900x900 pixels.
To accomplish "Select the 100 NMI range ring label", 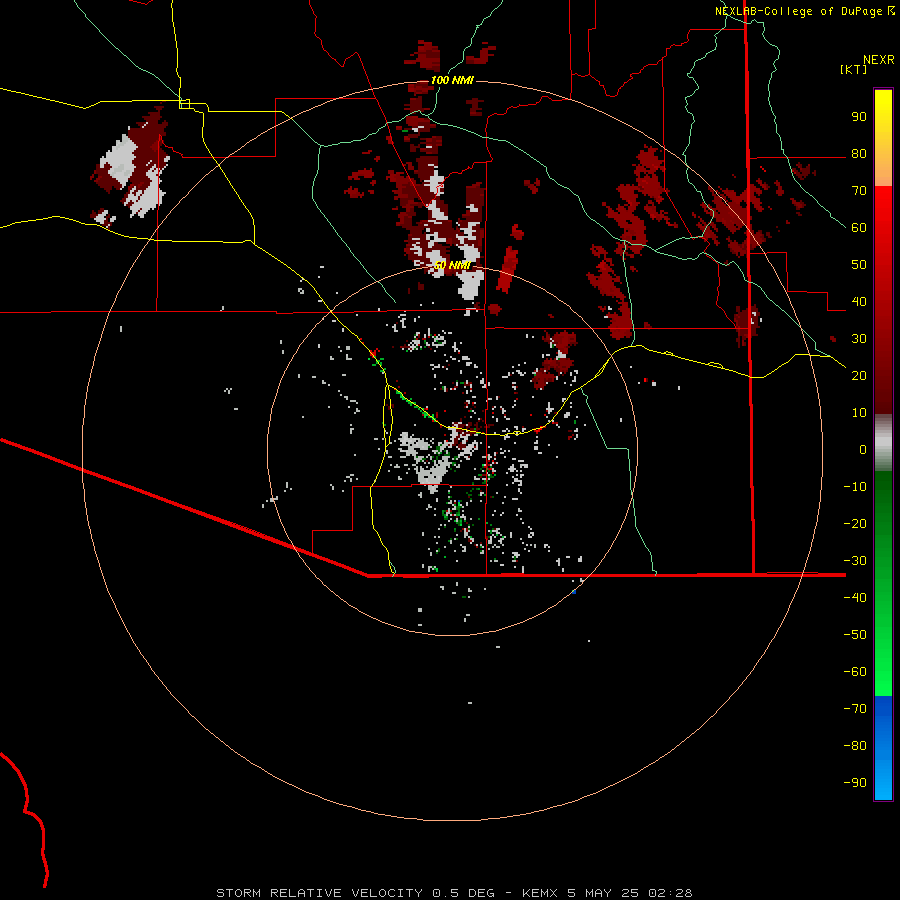I will coord(452,80).
